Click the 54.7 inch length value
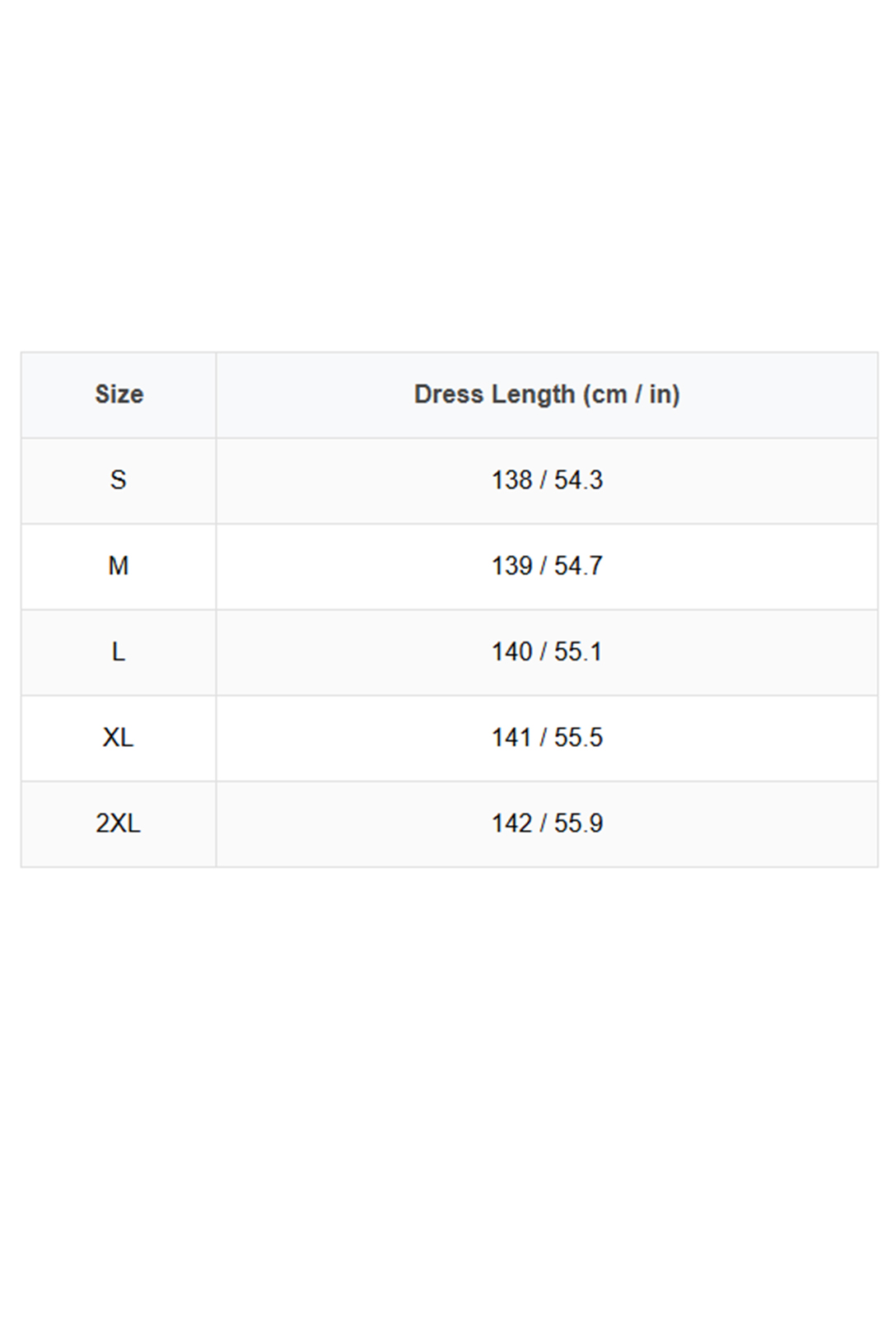Image resolution: width=896 pixels, height=1344 pixels. pos(578,566)
